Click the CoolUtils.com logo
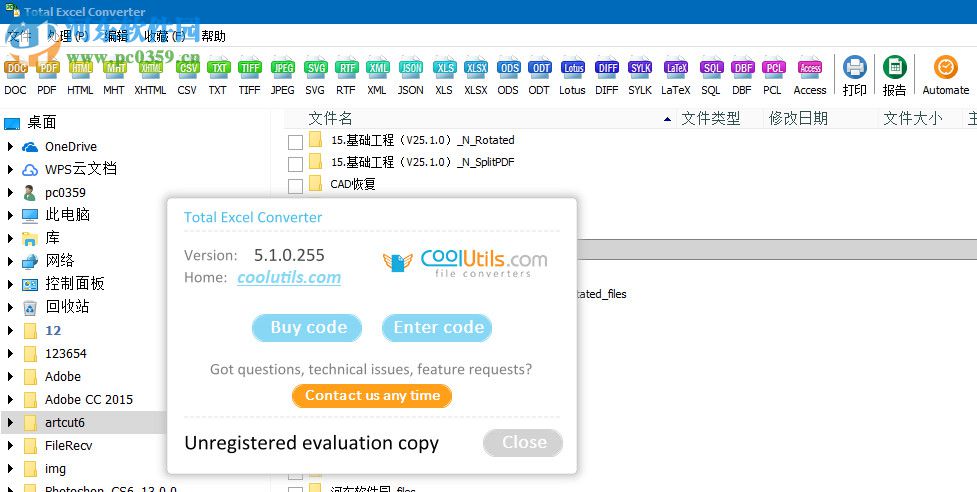Viewport: 977px width, 492px height. click(465, 263)
